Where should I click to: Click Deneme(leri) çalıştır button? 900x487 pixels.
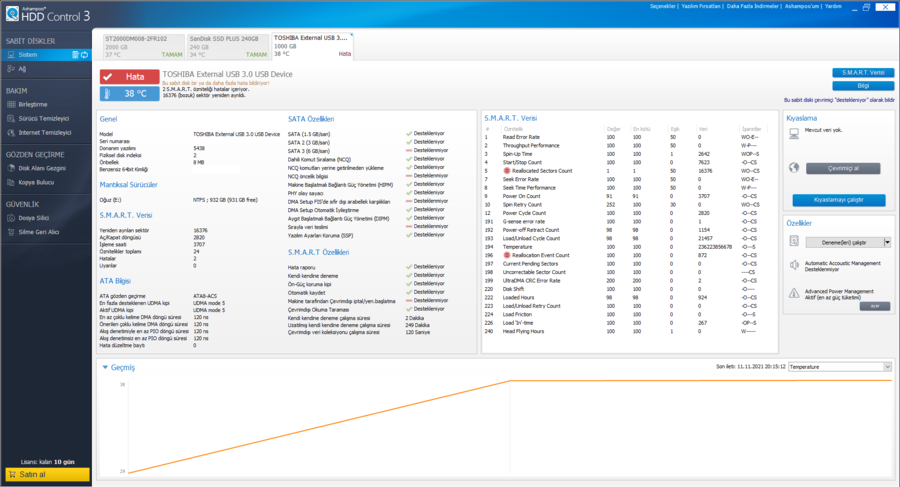click(x=844, y=242)
